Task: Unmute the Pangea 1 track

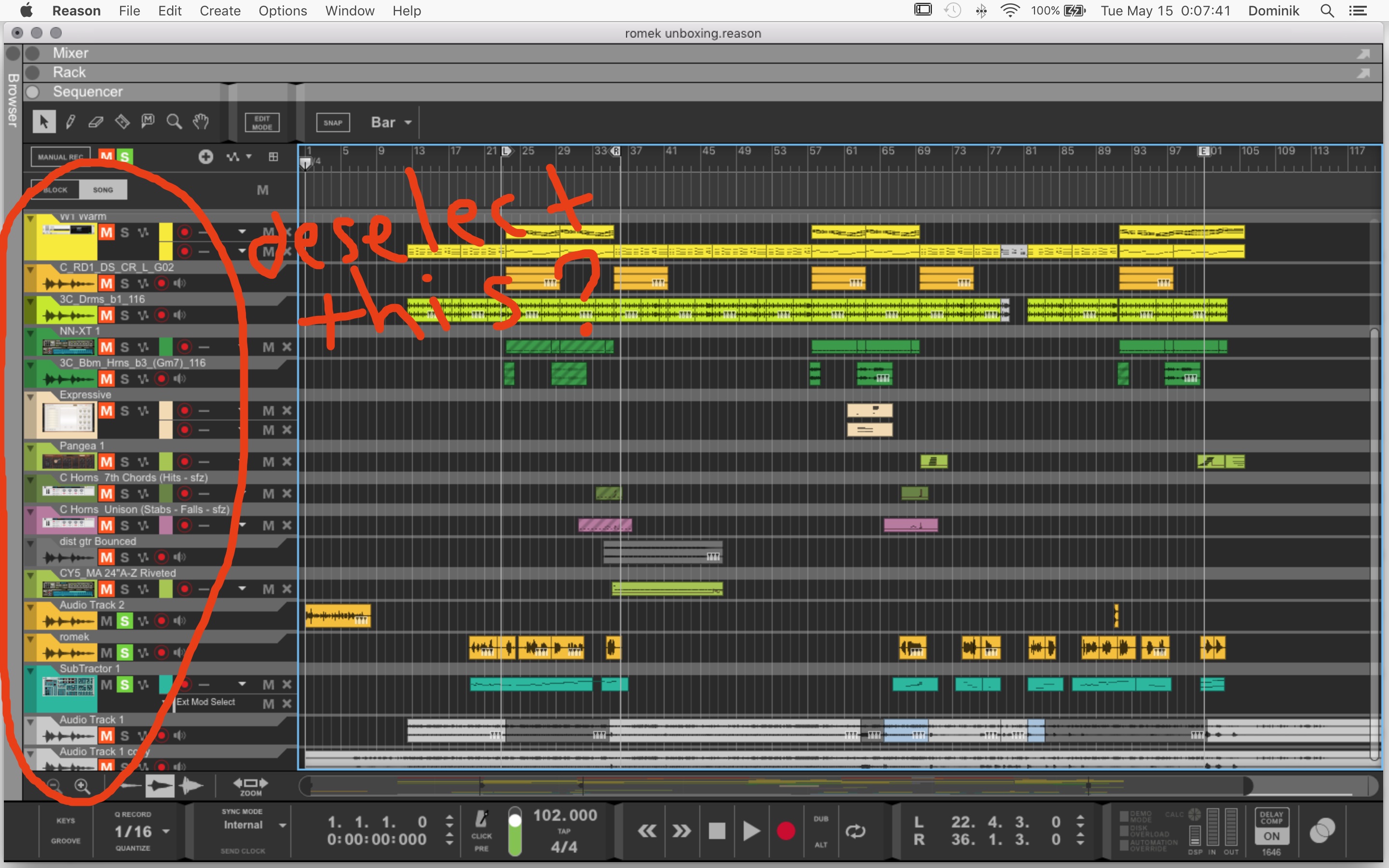Action: point(106,461)
